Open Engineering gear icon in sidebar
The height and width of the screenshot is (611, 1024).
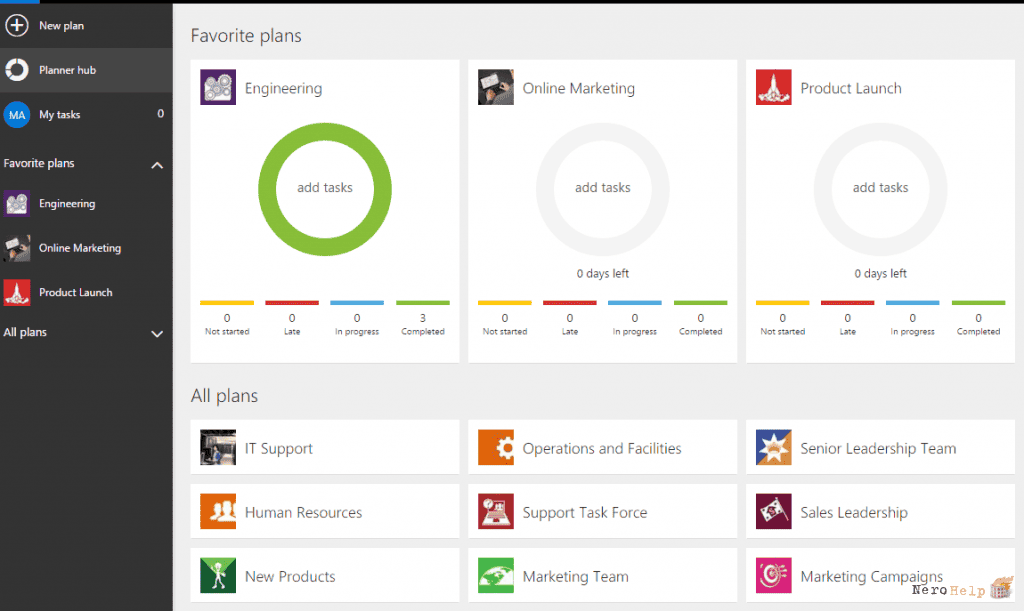click(17, 204)
